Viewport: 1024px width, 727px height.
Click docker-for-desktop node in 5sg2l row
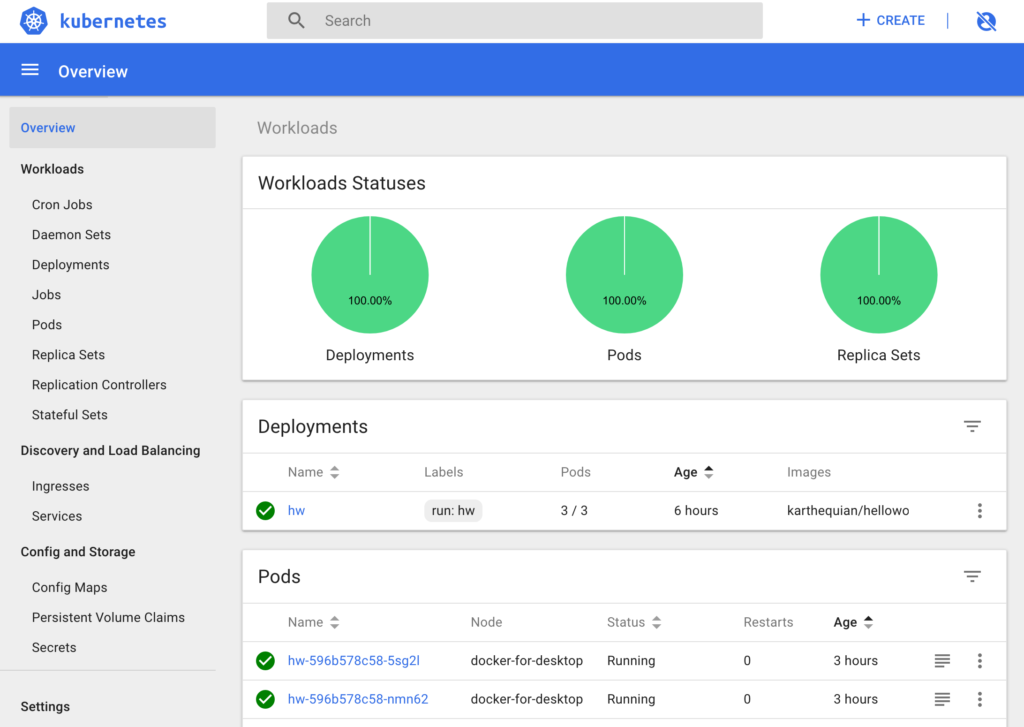[x=526, y=661]
